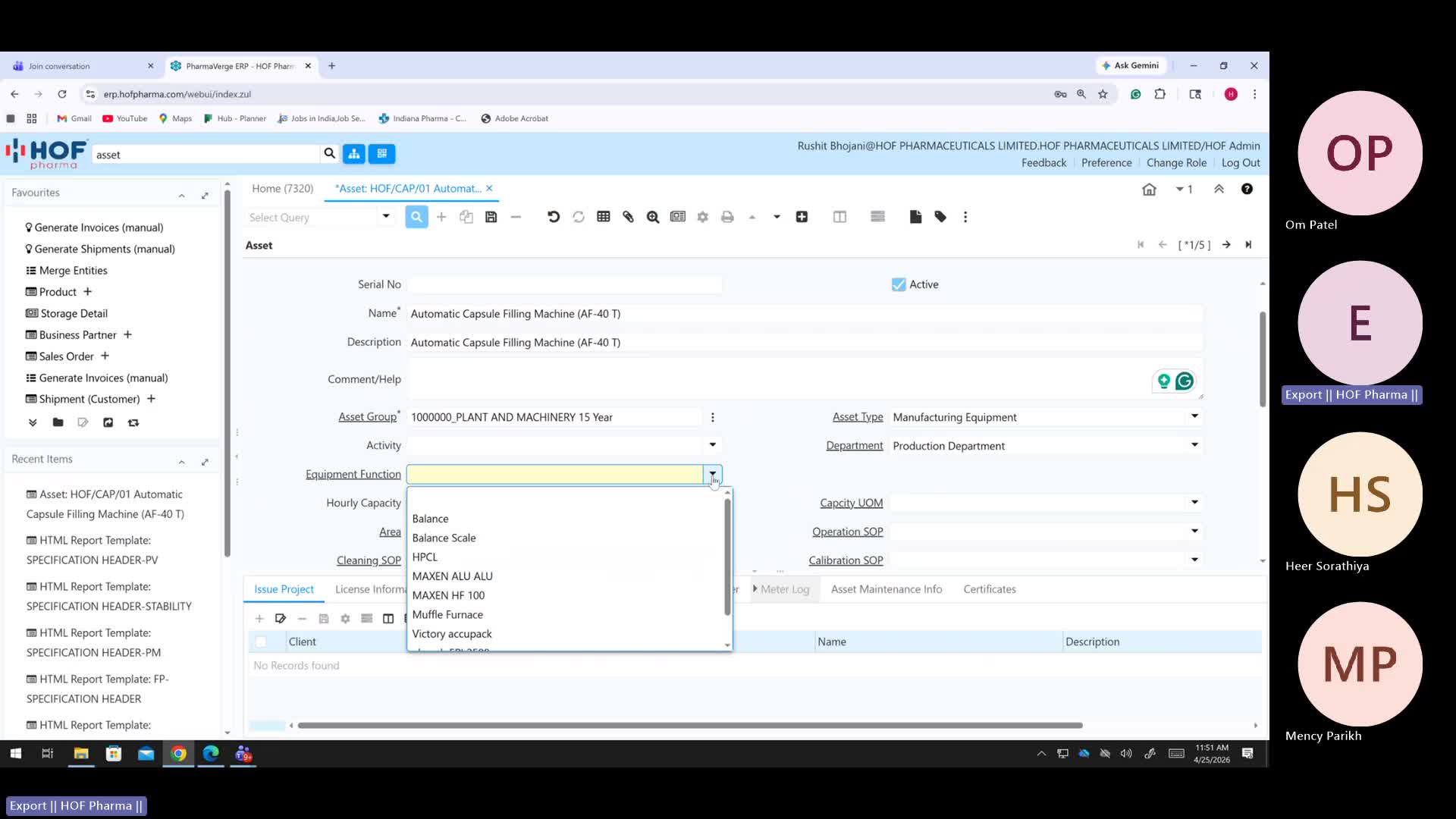Open the Department dropdown
This screenshot has height=819, width=1456.
[1194, 445]
